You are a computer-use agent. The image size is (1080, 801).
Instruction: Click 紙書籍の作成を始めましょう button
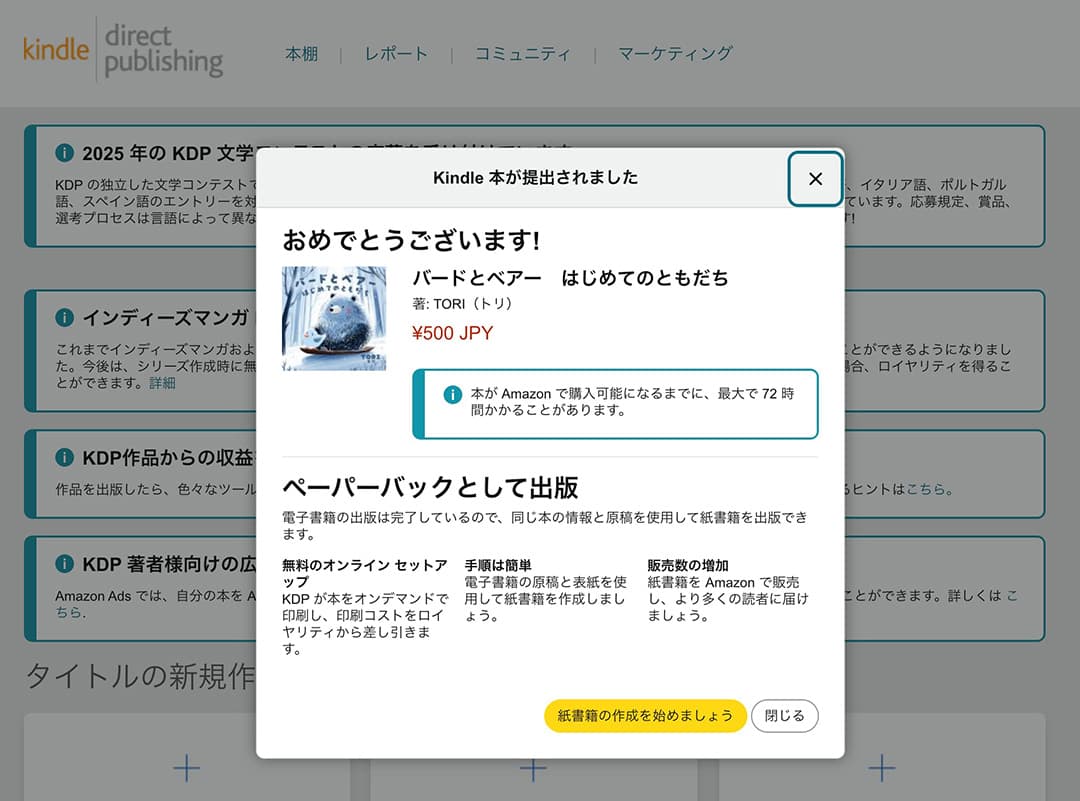645,716
